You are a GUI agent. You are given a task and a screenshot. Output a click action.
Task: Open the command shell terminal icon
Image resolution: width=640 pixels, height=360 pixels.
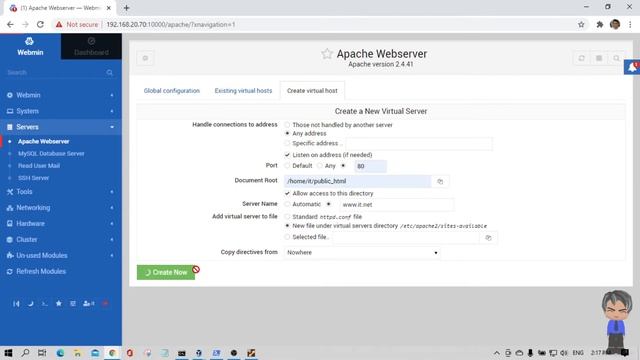click(44, 304)
